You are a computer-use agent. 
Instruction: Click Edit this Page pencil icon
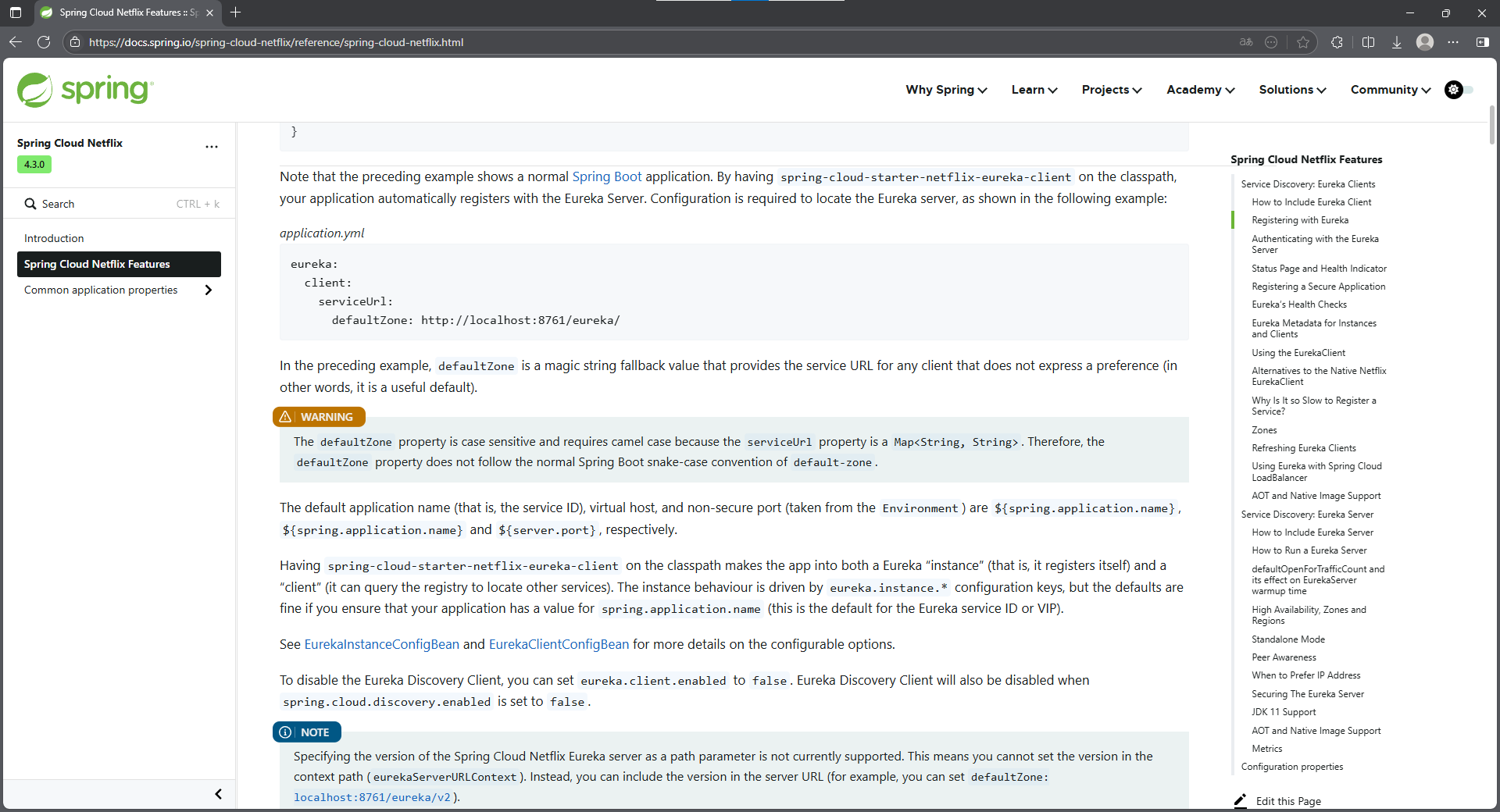(x=1240, y=801)
